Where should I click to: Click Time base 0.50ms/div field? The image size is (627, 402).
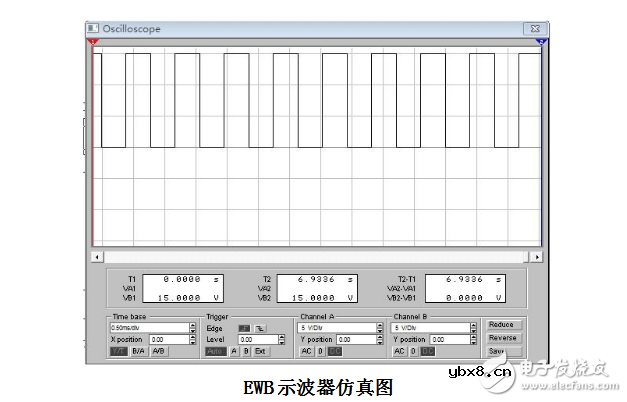[150, 328]
